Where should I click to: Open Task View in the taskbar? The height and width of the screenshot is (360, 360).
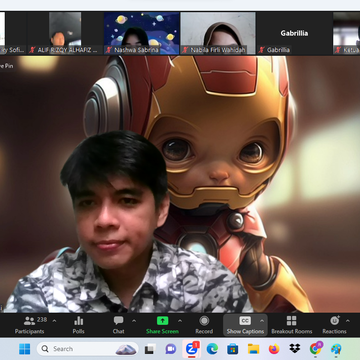pos(150,349)
